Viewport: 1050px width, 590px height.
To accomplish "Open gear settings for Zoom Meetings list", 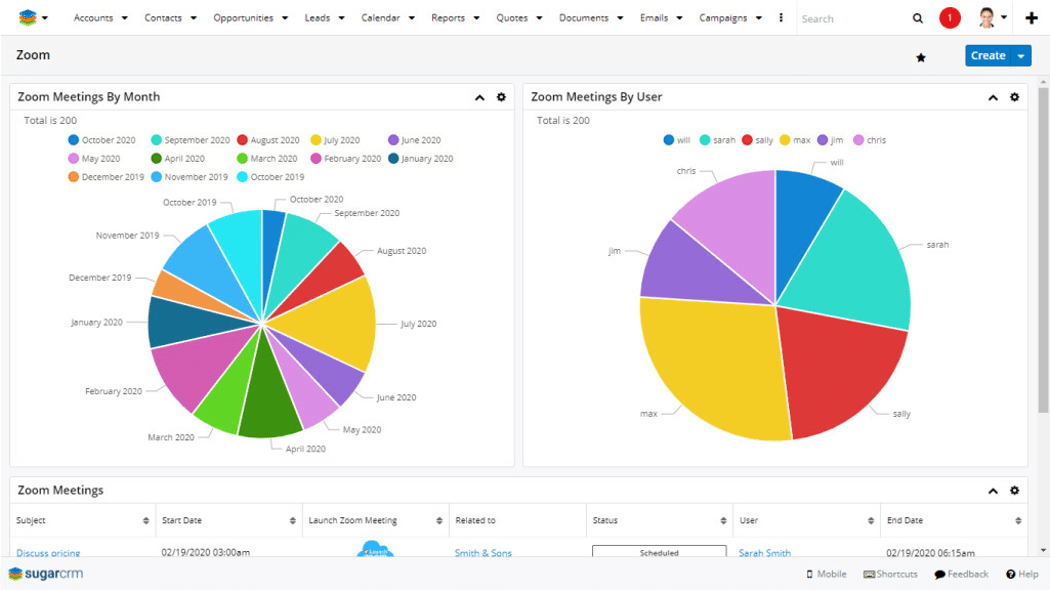I will click(x=1015, y=490).
